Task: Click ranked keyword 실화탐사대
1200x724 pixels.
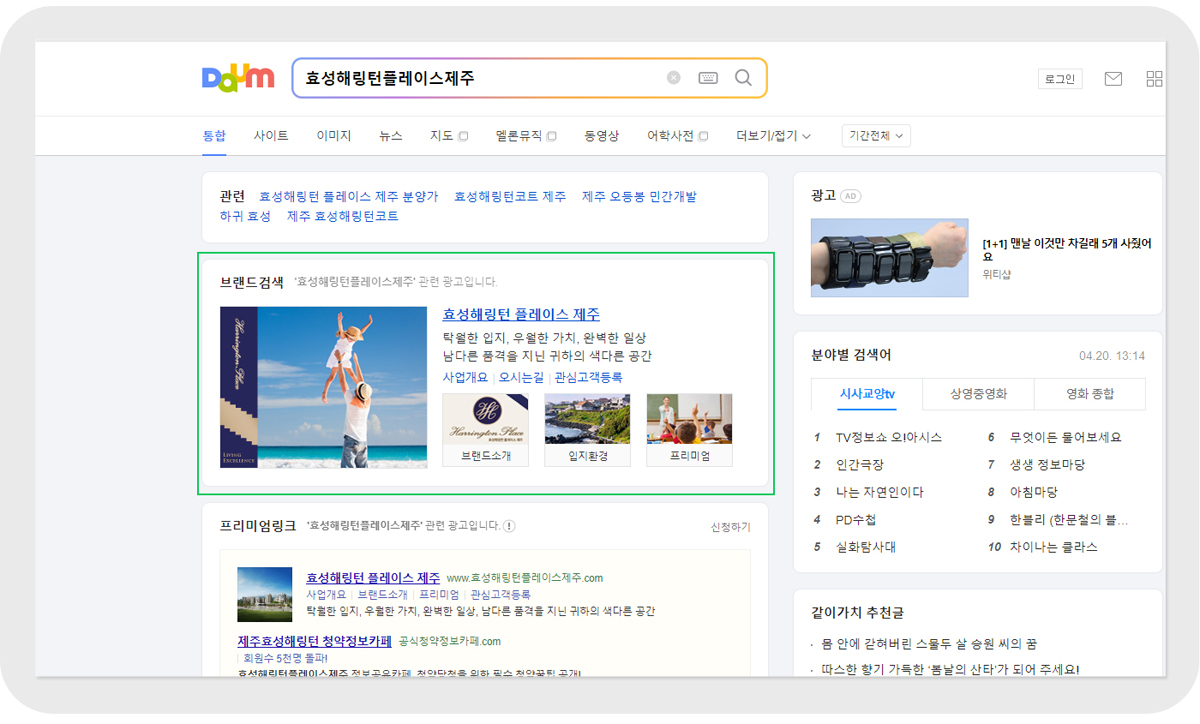Action: coord(866,547)
